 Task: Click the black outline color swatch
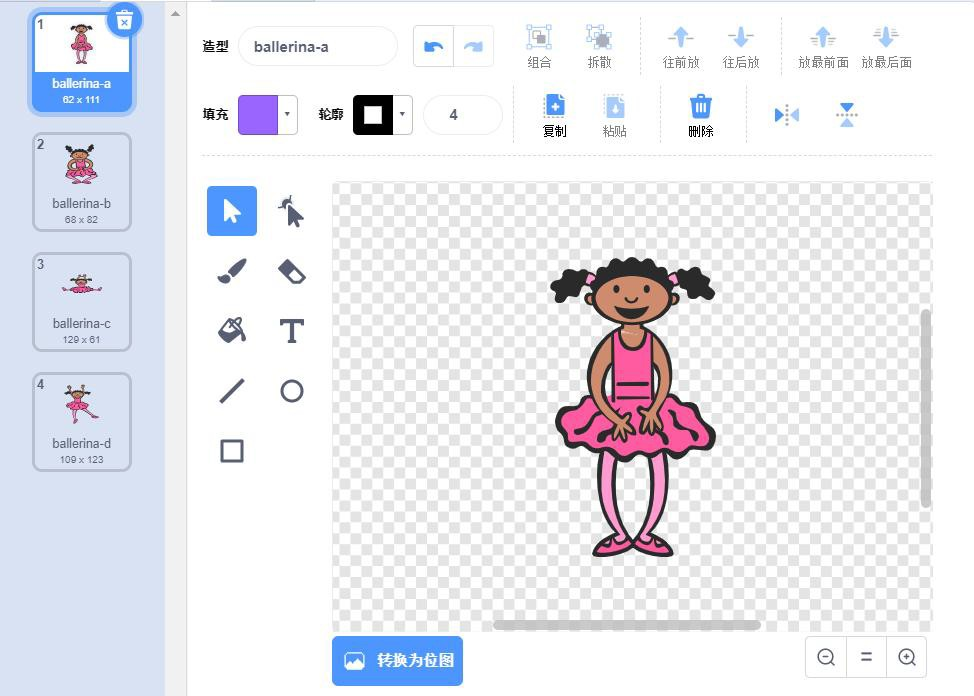pos(373,114)
